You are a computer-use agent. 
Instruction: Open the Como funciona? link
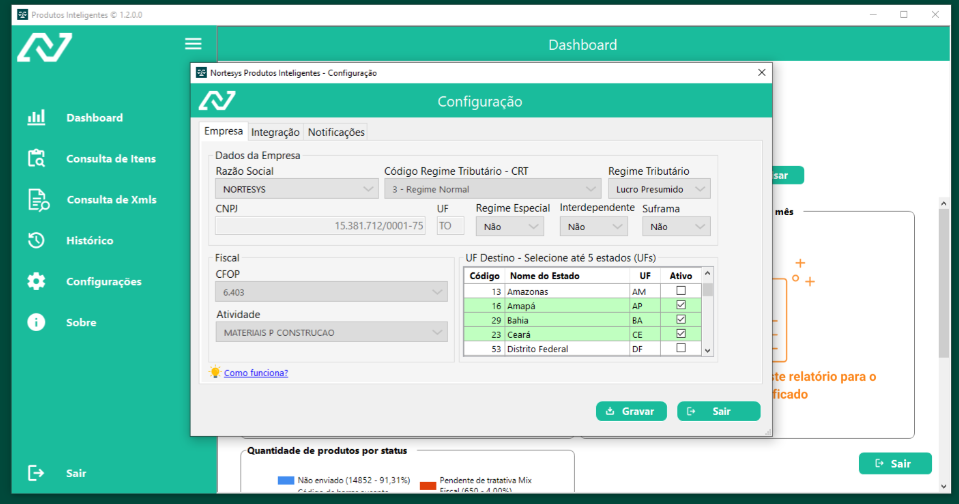(x=255, y=373)
